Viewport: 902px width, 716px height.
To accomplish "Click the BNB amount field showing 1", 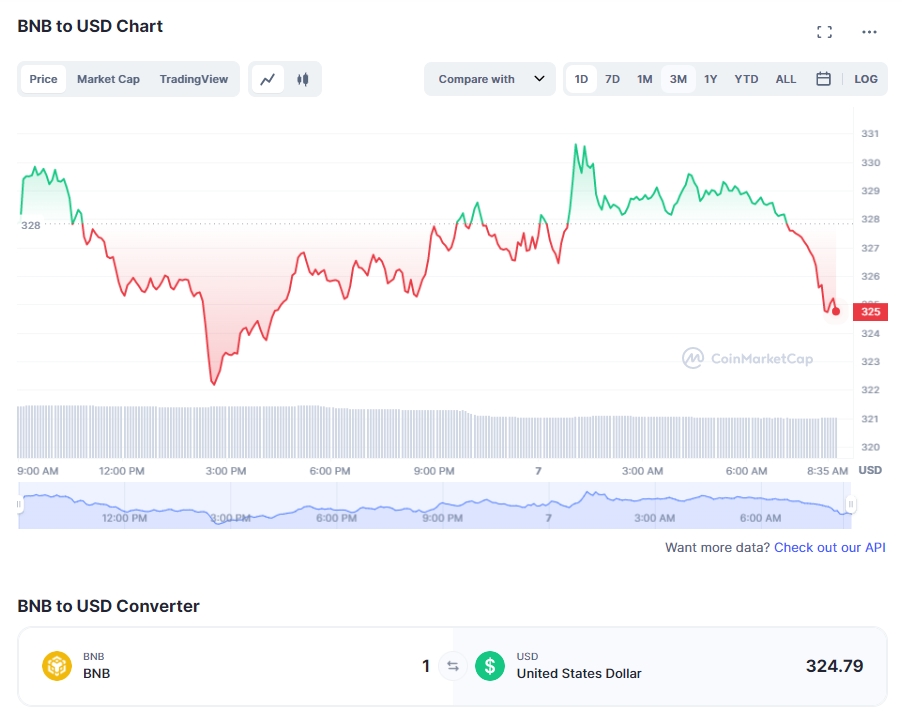I will click(x=426, y=666).
